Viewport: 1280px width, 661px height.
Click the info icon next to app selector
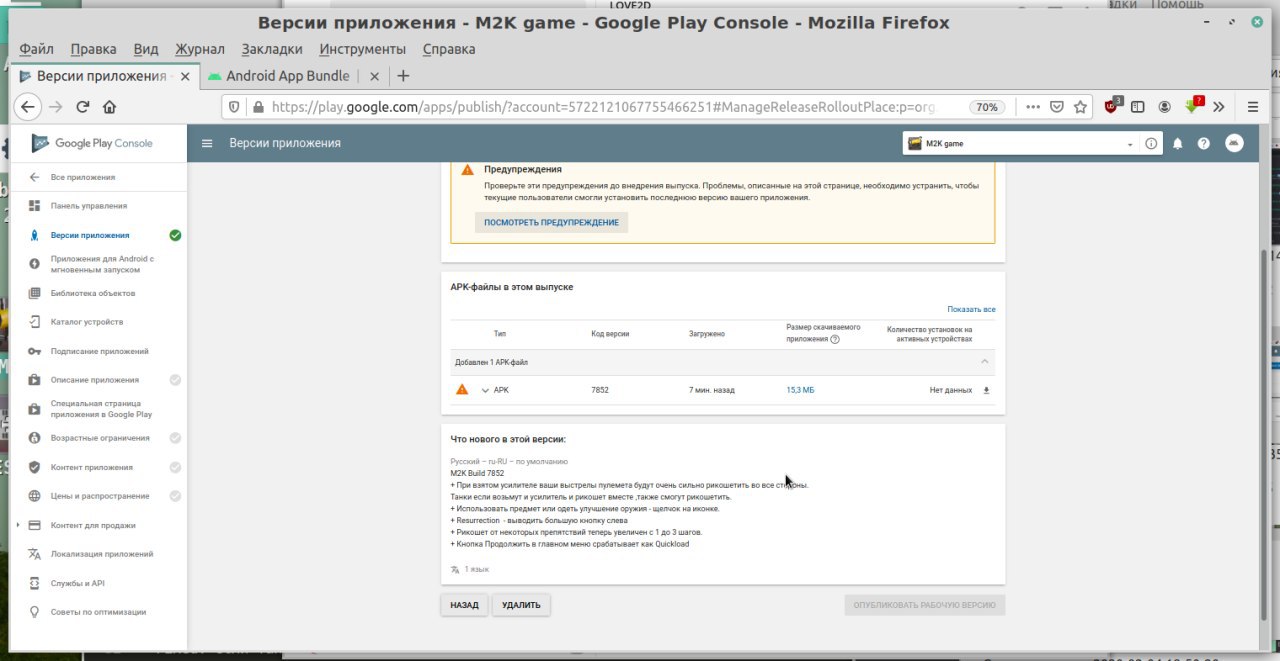point(1151,143)
